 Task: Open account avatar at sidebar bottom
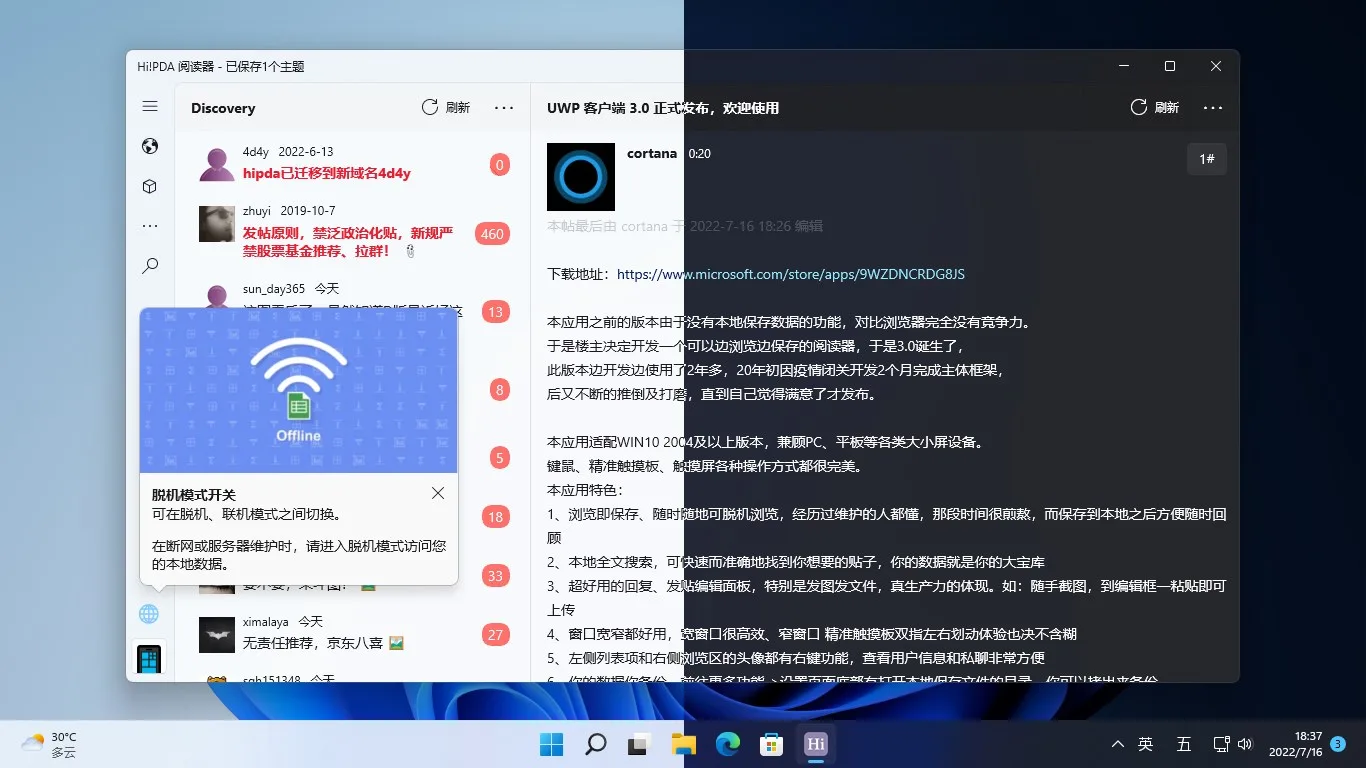tap(149, 659)
